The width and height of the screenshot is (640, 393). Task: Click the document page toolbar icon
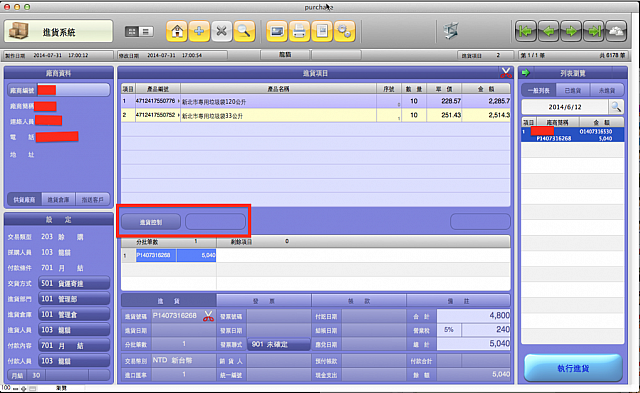(x=322, y=31)
